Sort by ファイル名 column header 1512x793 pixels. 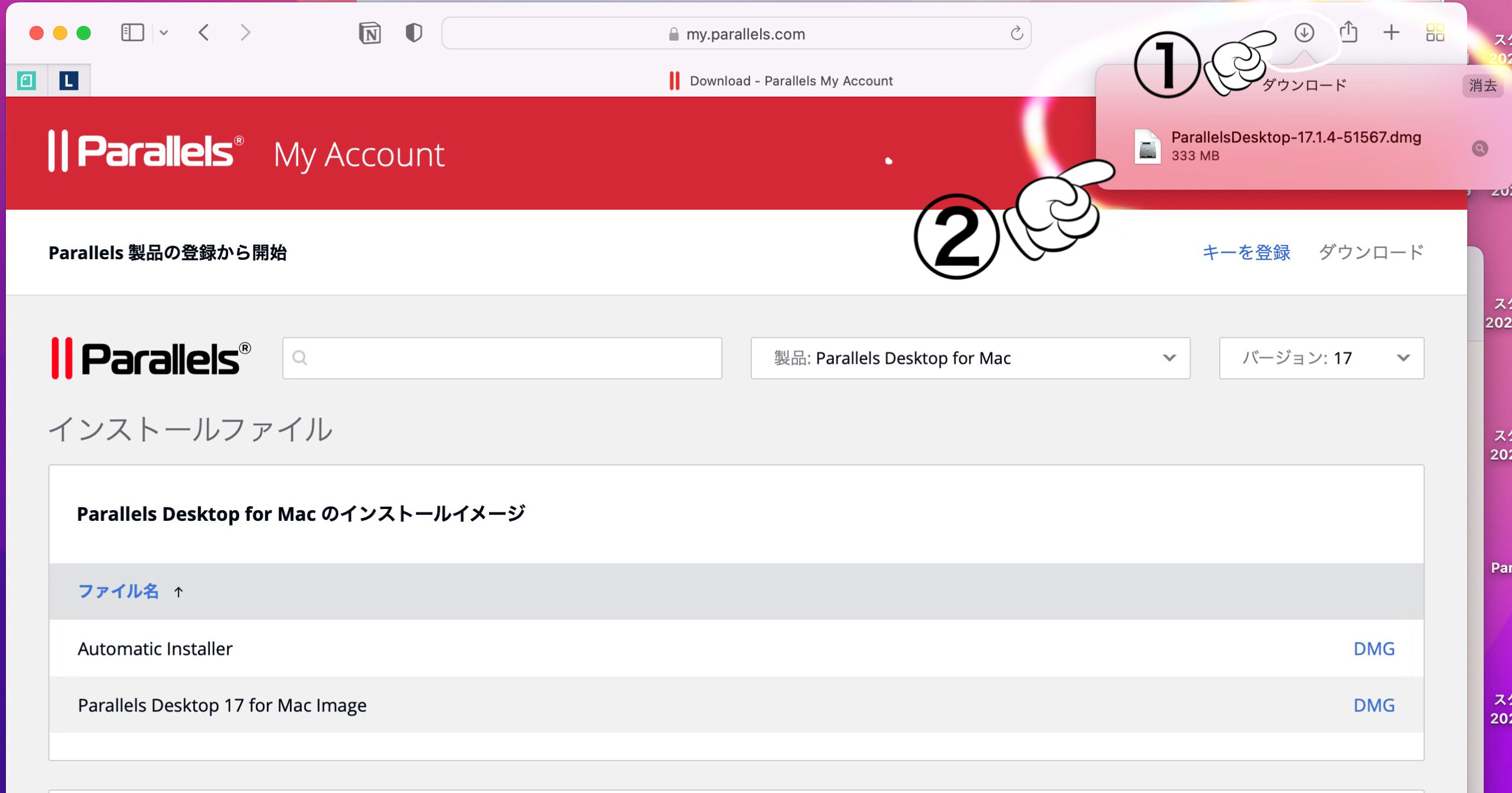pyautogui.click(x=118, y=591)
